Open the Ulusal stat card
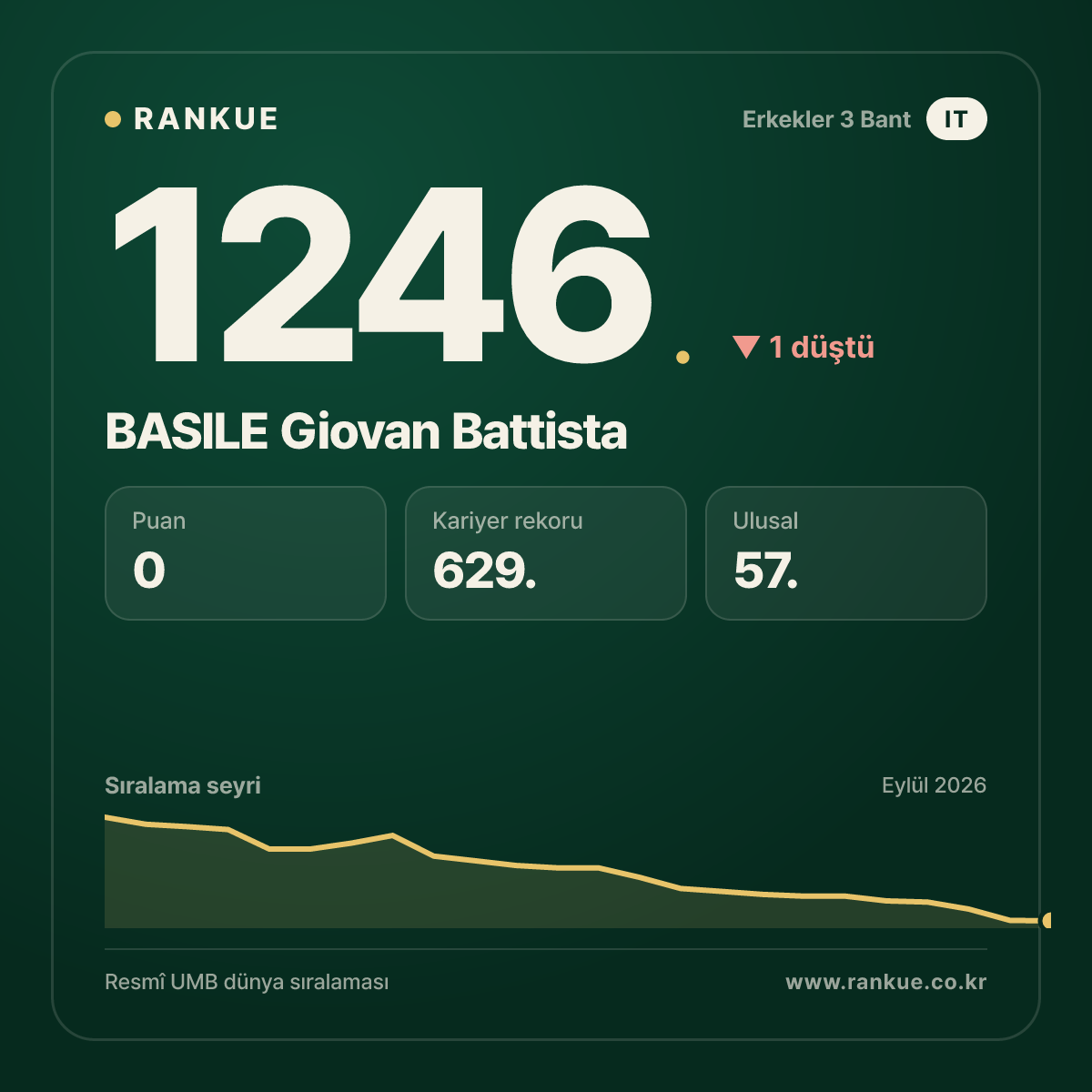The width and height of the screenshot is (1092, 1092). (846, 553)
